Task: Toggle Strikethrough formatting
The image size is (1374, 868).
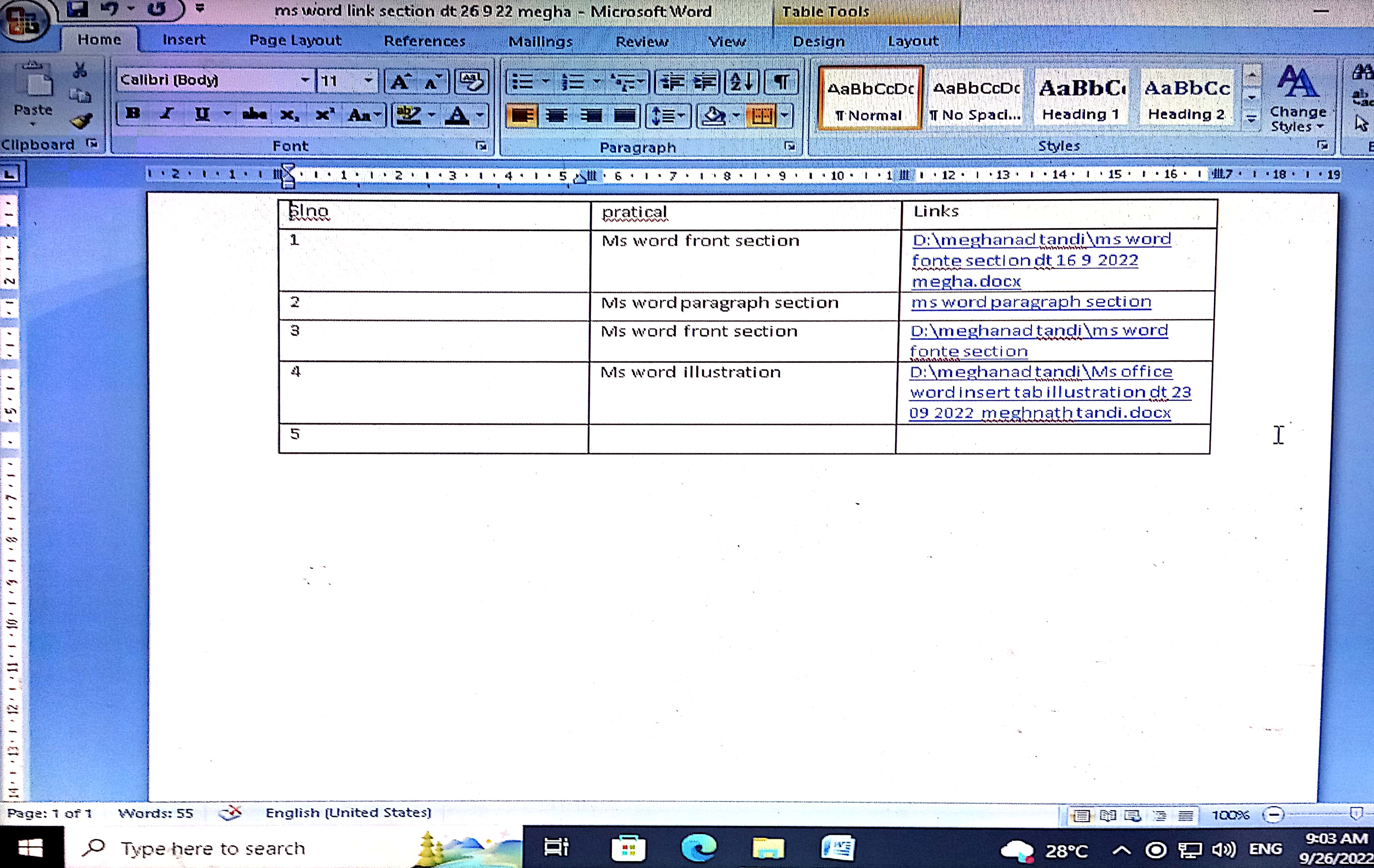Action: [x=254, y=115]
